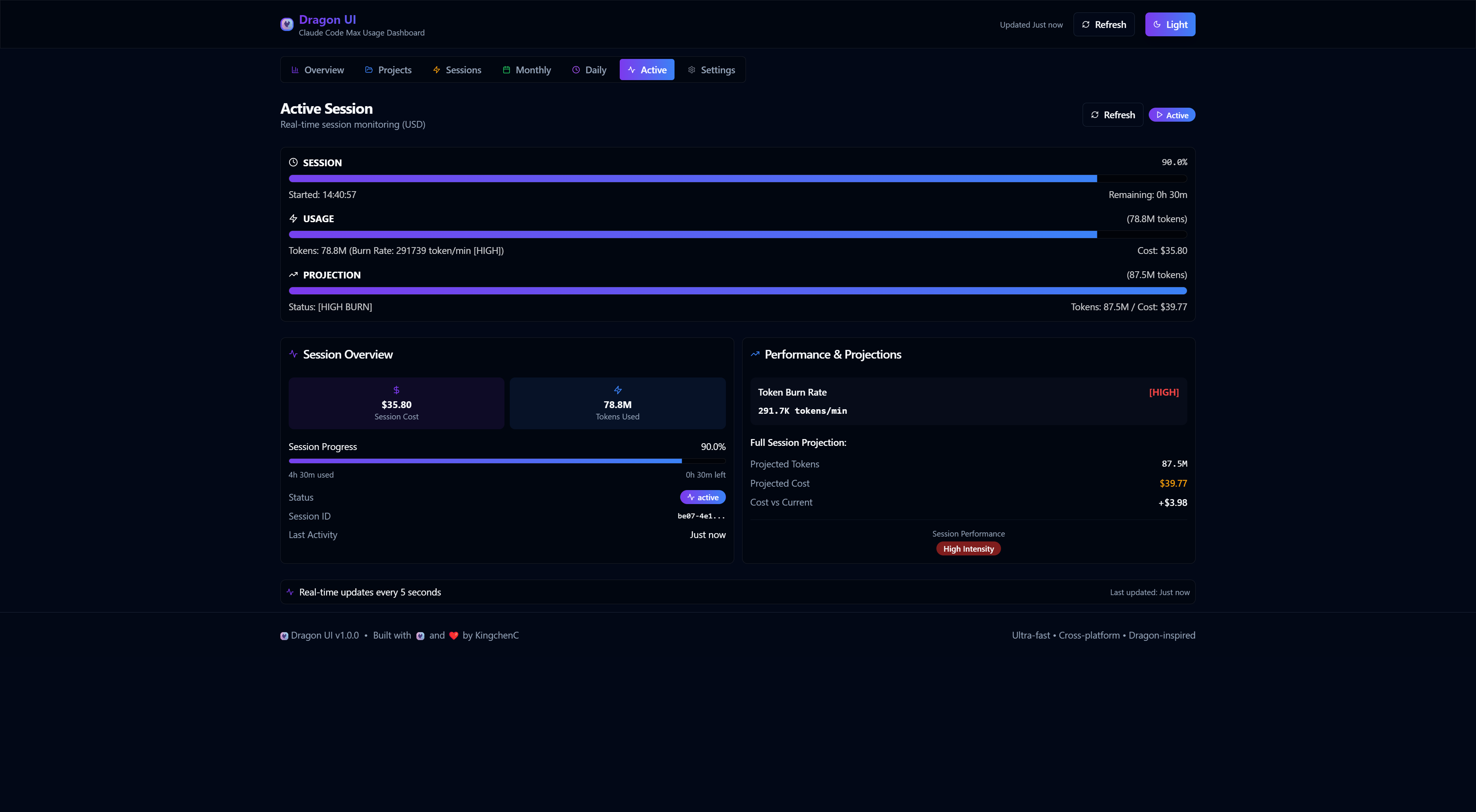The image size is (1476, 812).
Task: Click the Cost vs Current value +$3.98
Action: coord(1172,503)
